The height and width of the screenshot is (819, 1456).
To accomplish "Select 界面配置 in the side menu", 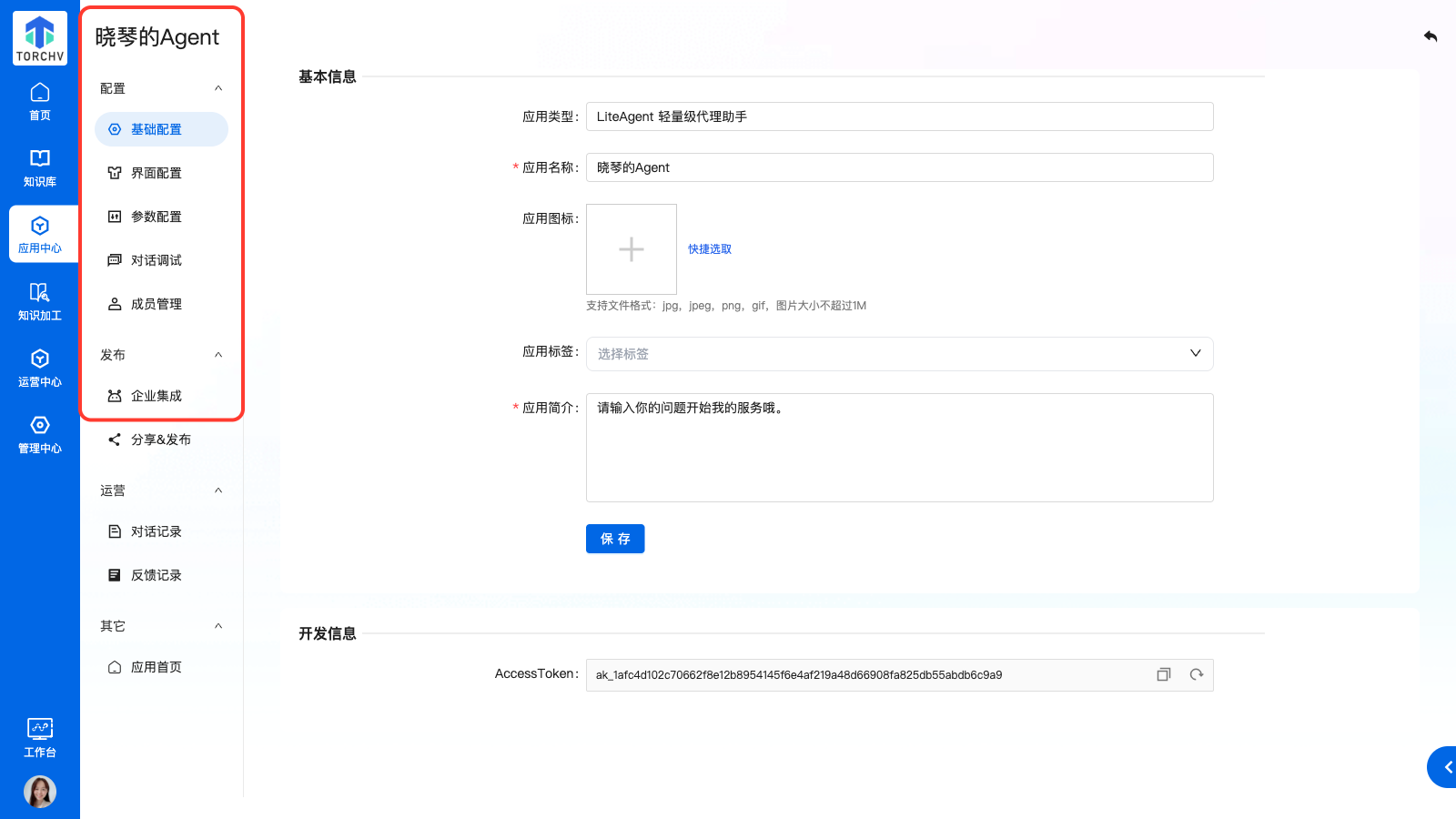I will tap(157, 173).
